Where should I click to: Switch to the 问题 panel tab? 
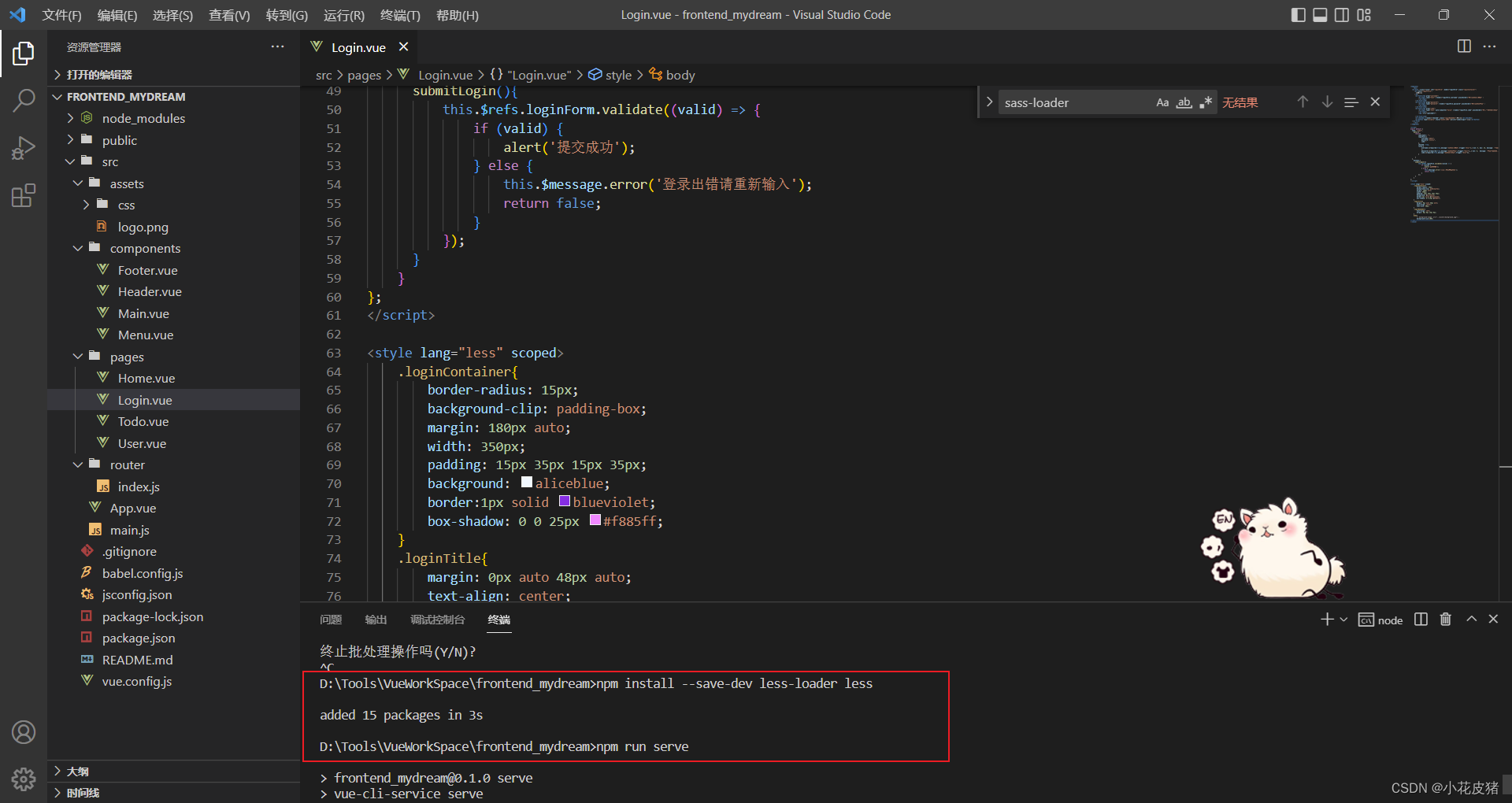[331, 620]
